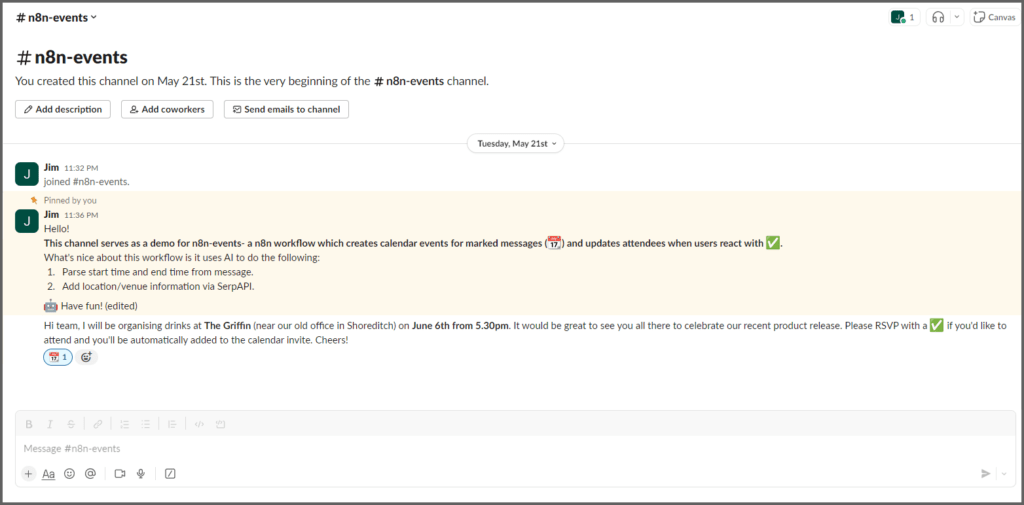View channel members count in header
The width and height of the screenshot is (1024, 505).
click(903, 17)
